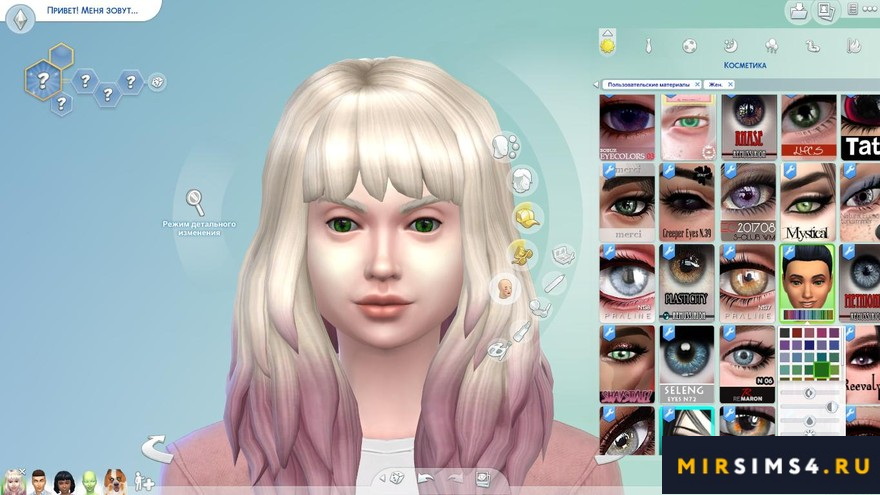Randomize the Sim dice at bottom
This screenshot has height=495, width=880.
coord(397,478)
